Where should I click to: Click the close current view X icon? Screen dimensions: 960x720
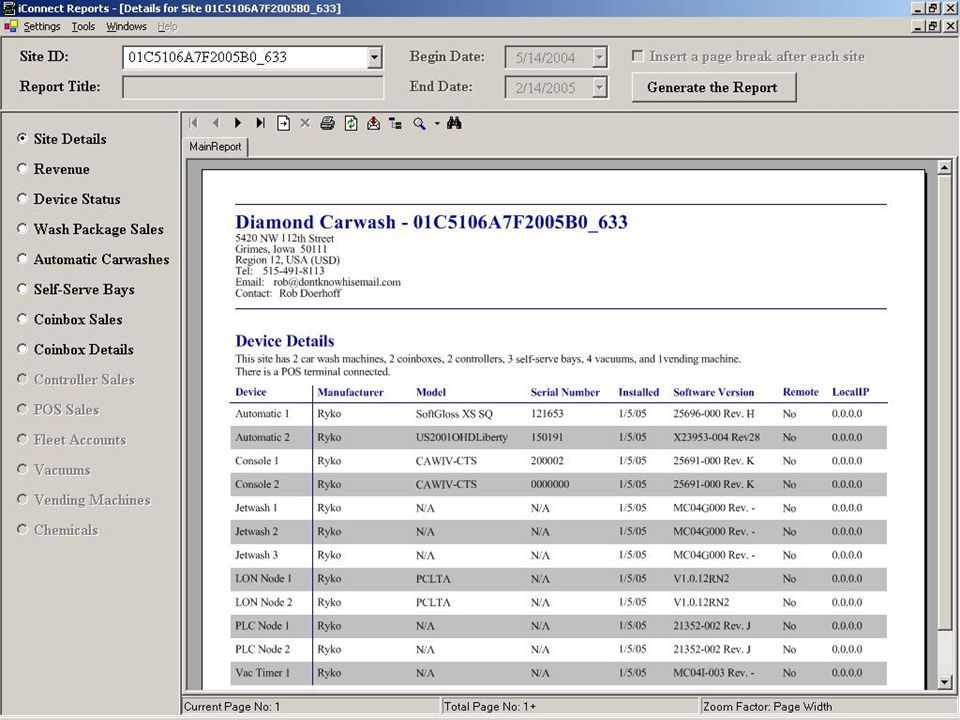[x=305, y=123]
